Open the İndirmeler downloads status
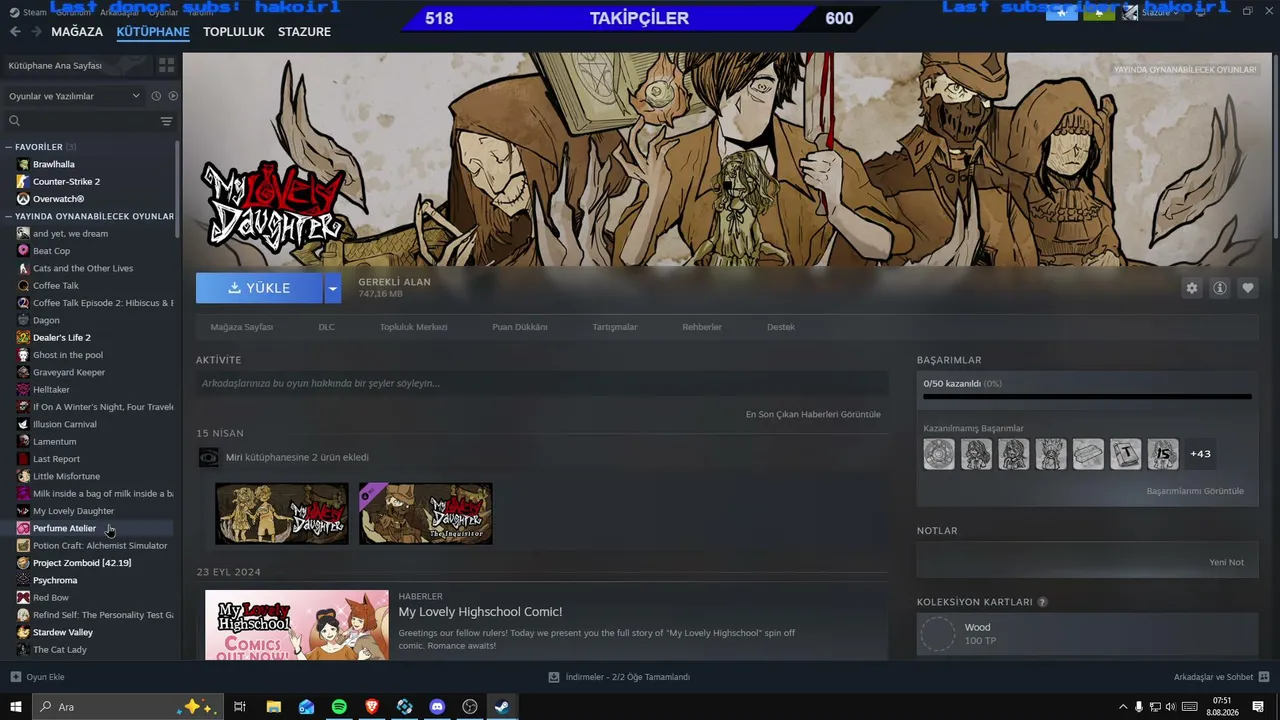The image size is (1280, 720). (619, 677)
